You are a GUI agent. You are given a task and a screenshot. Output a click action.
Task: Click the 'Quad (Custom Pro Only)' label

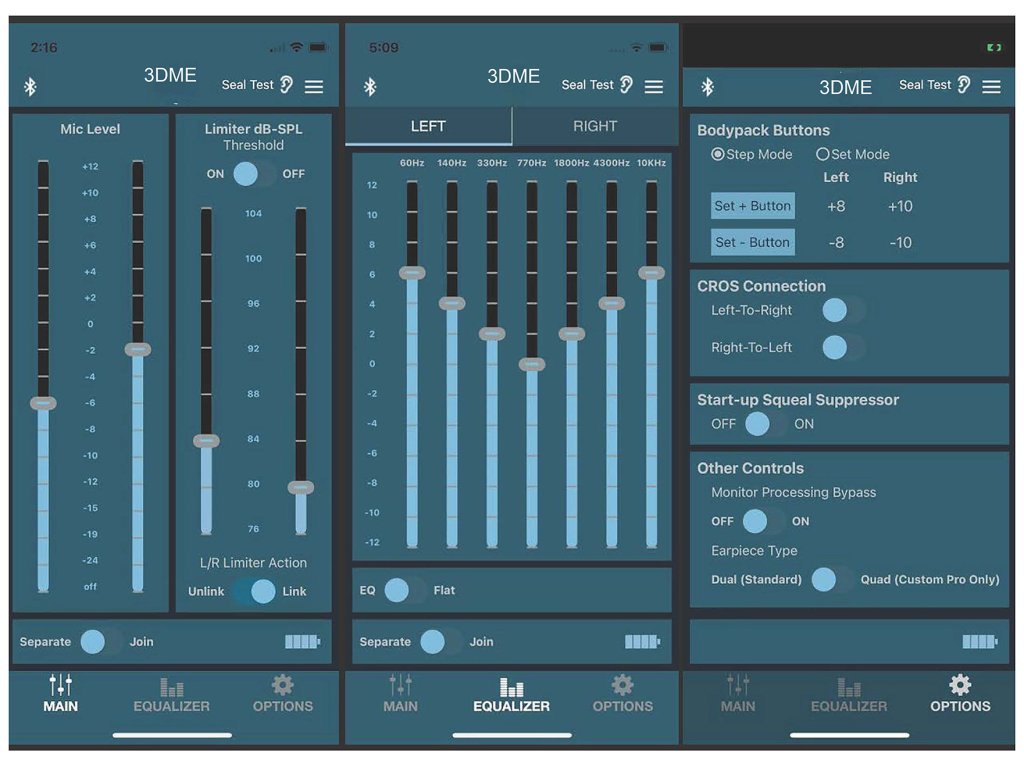tap(930, 579)
